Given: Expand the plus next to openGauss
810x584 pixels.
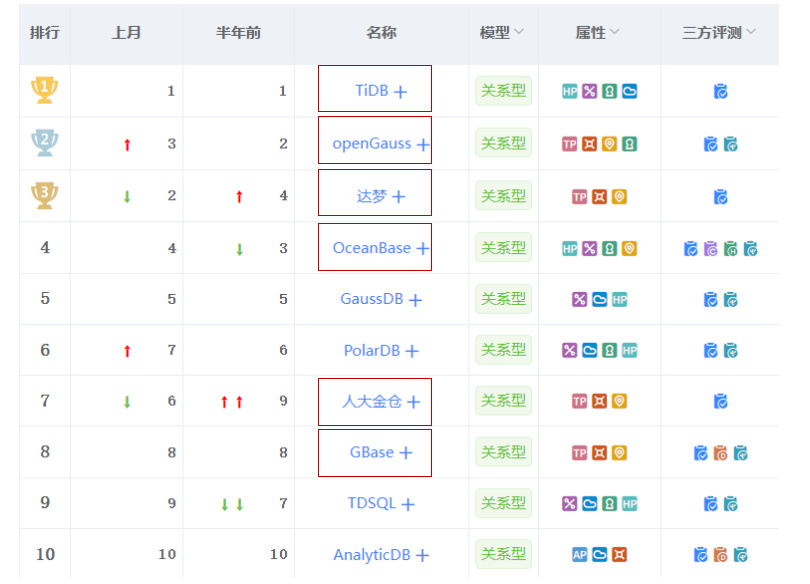Looking at the screenshot, I should (x=423, y=145).
